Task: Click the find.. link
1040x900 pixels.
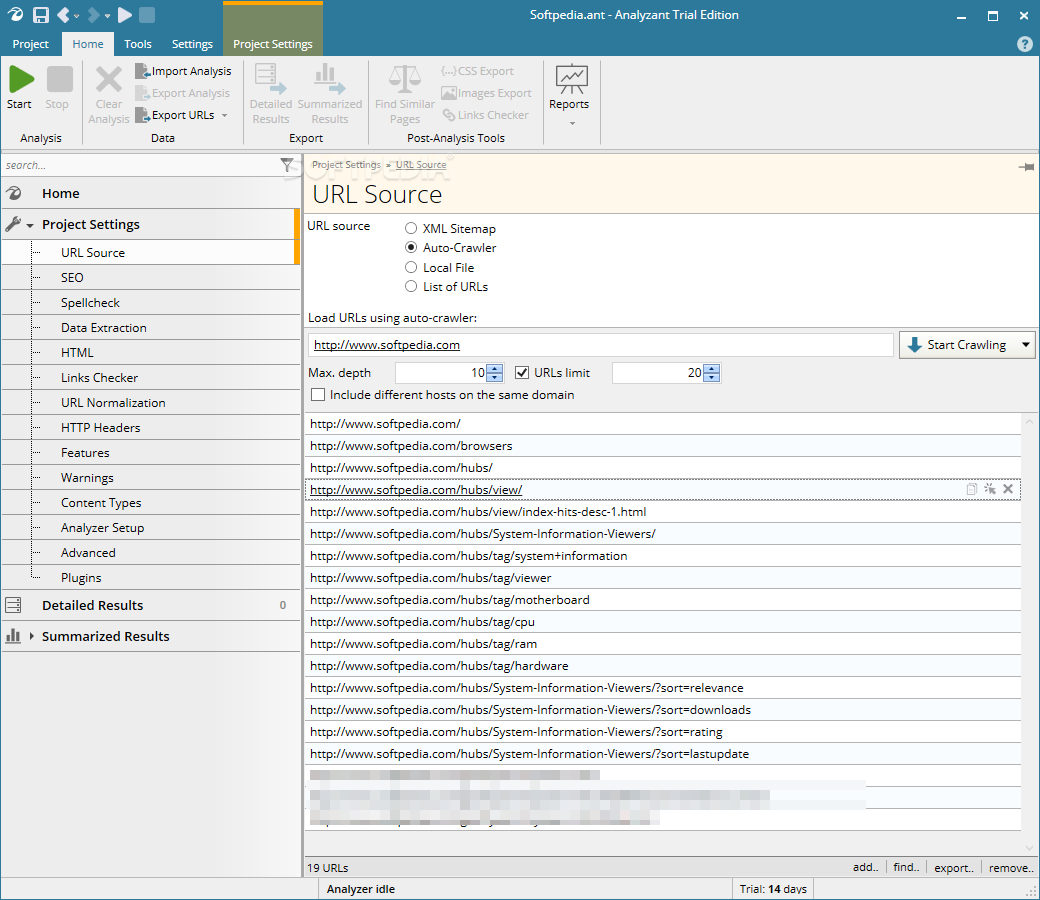Action: coord(906,867)
